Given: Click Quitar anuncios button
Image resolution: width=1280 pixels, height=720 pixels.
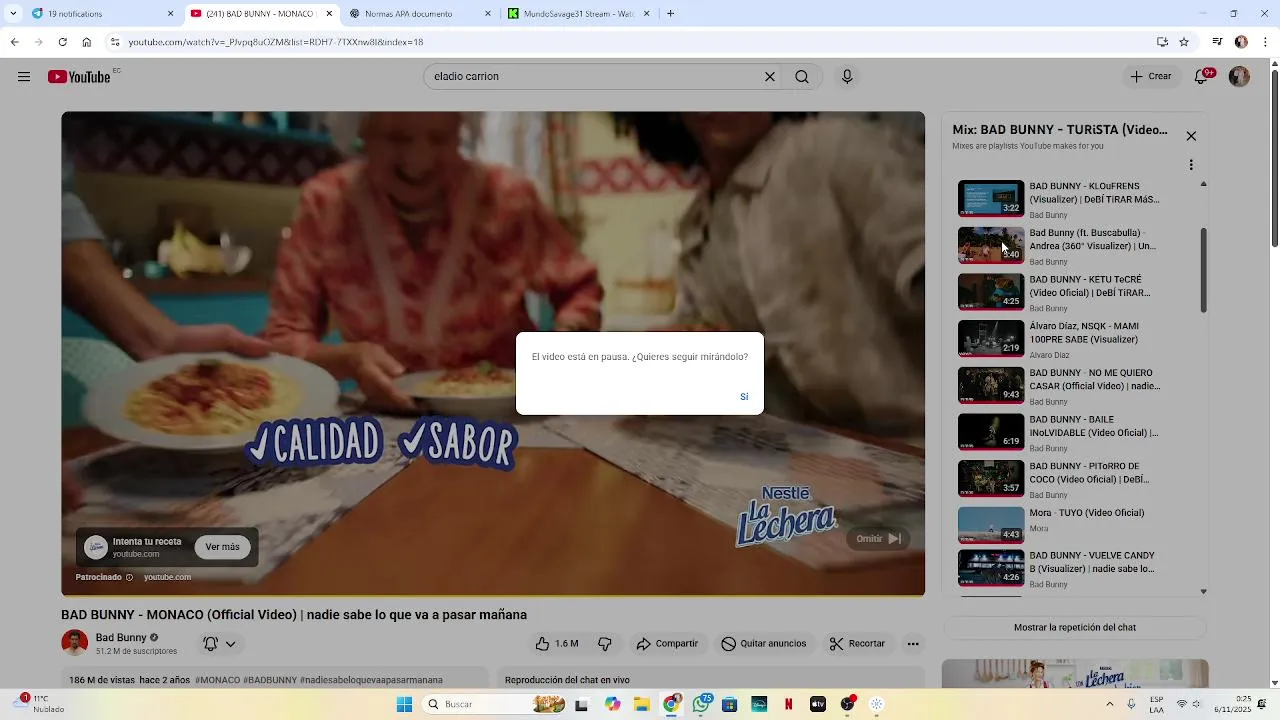Looking at the screenshot, I should [x=763, y=644].
